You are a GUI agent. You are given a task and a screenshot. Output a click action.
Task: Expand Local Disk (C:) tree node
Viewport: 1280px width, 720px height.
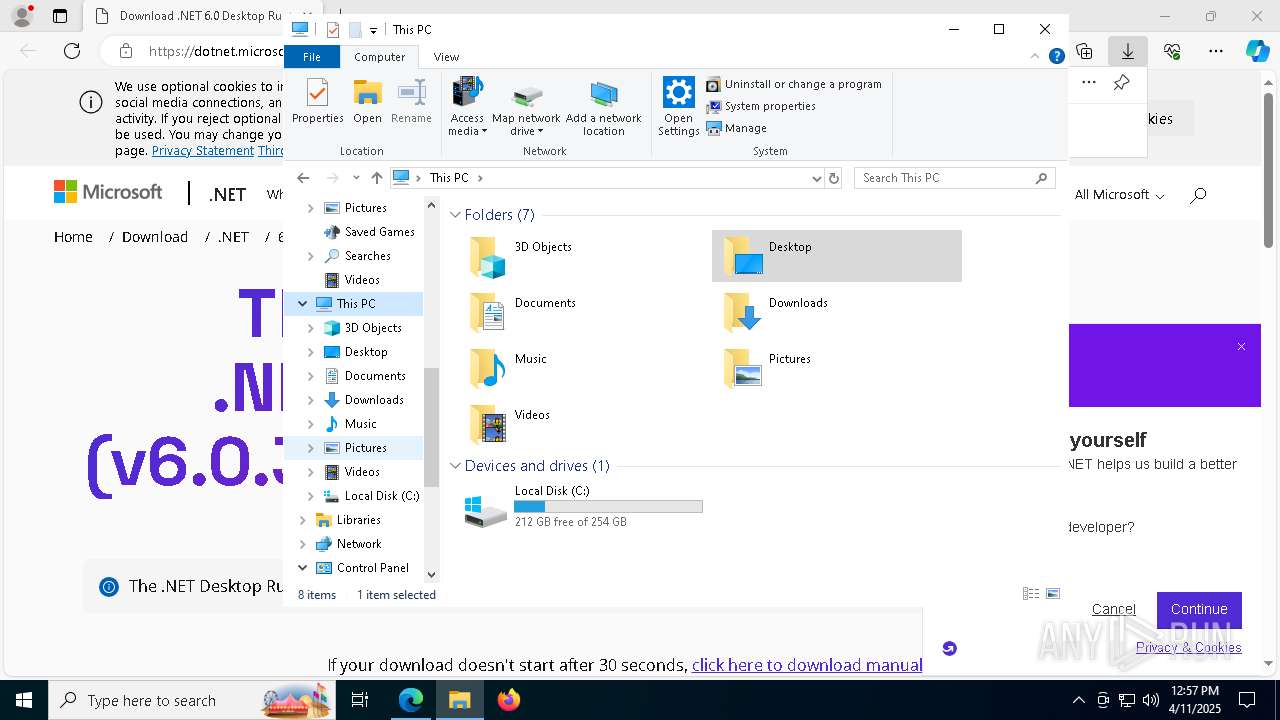point(310,496)
